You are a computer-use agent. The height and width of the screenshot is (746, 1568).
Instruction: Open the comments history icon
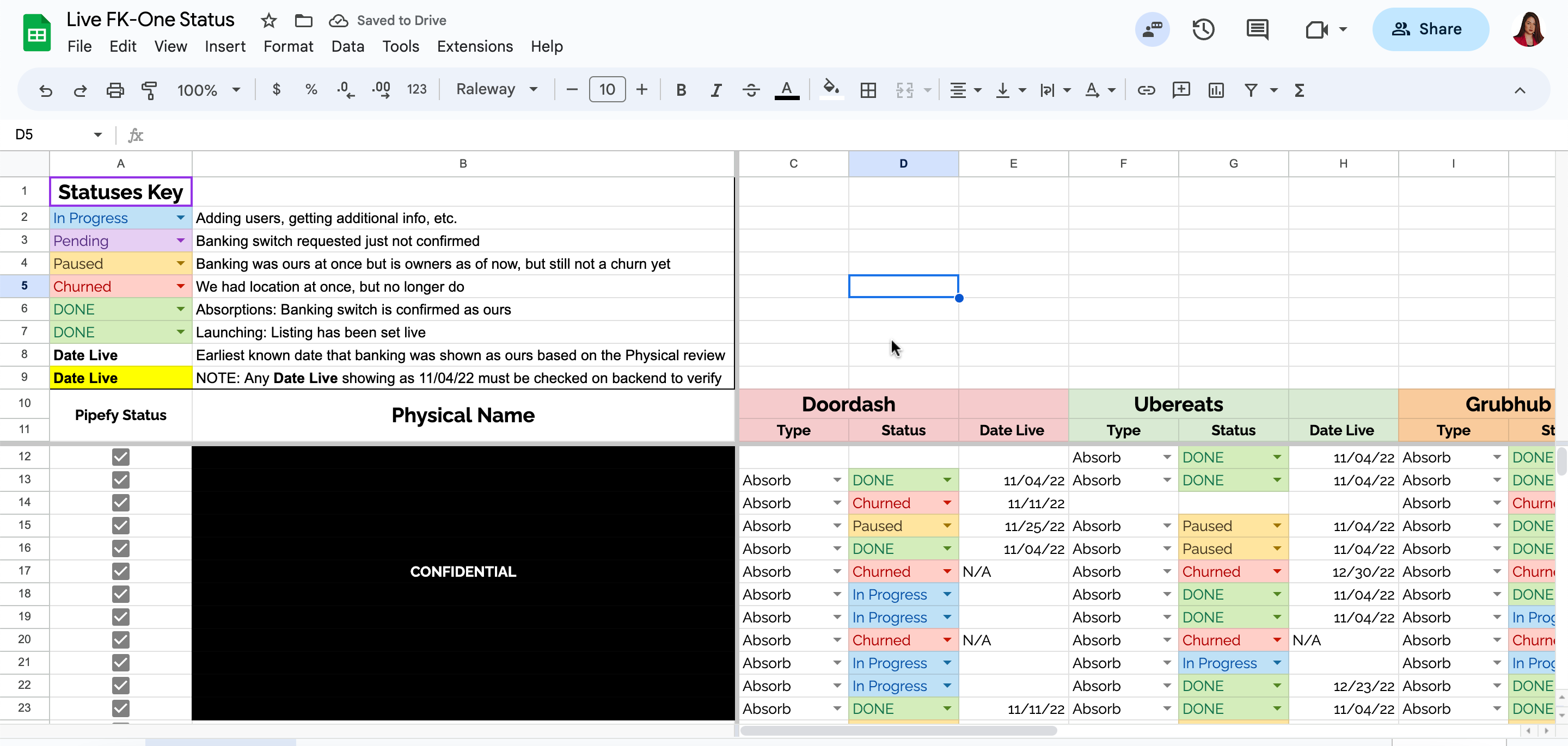point(1257,29)
